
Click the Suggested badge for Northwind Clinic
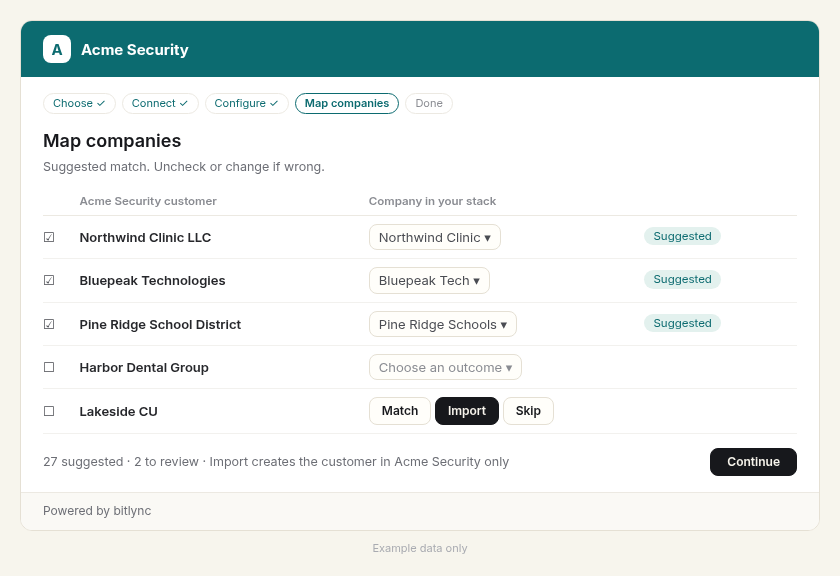682,236
